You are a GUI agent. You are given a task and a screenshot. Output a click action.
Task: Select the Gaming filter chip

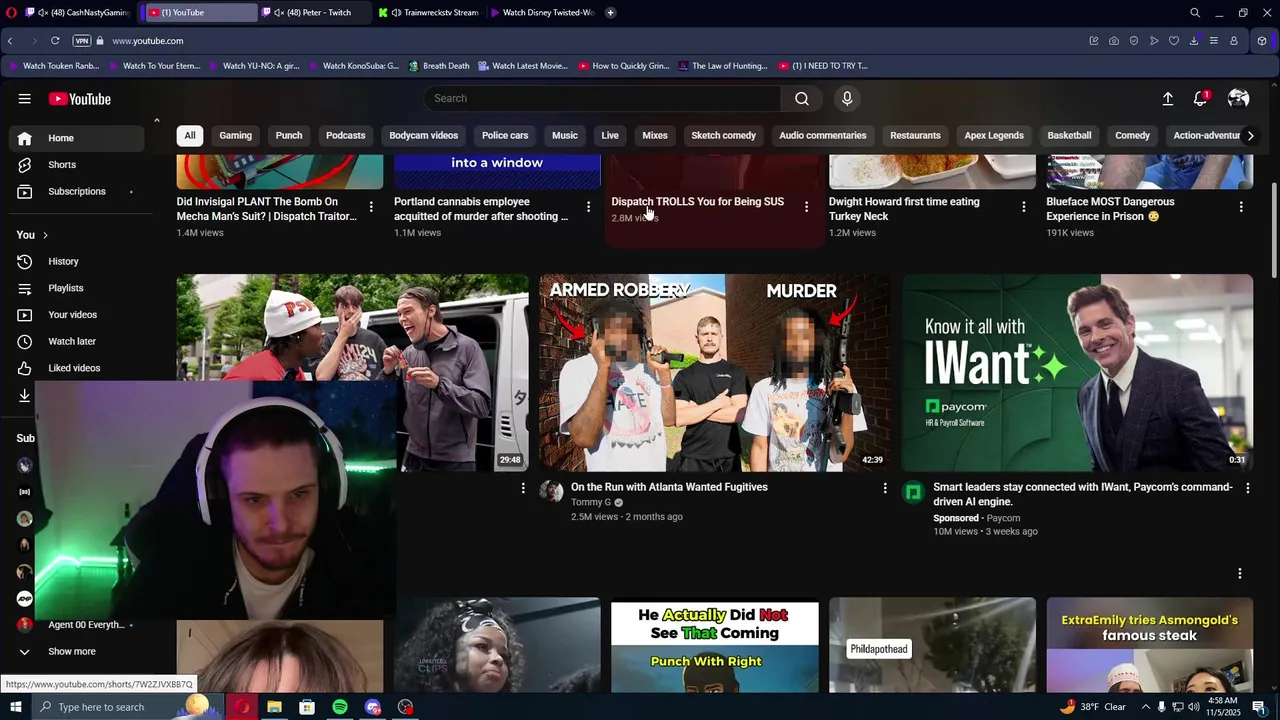(x=236, y=135)
